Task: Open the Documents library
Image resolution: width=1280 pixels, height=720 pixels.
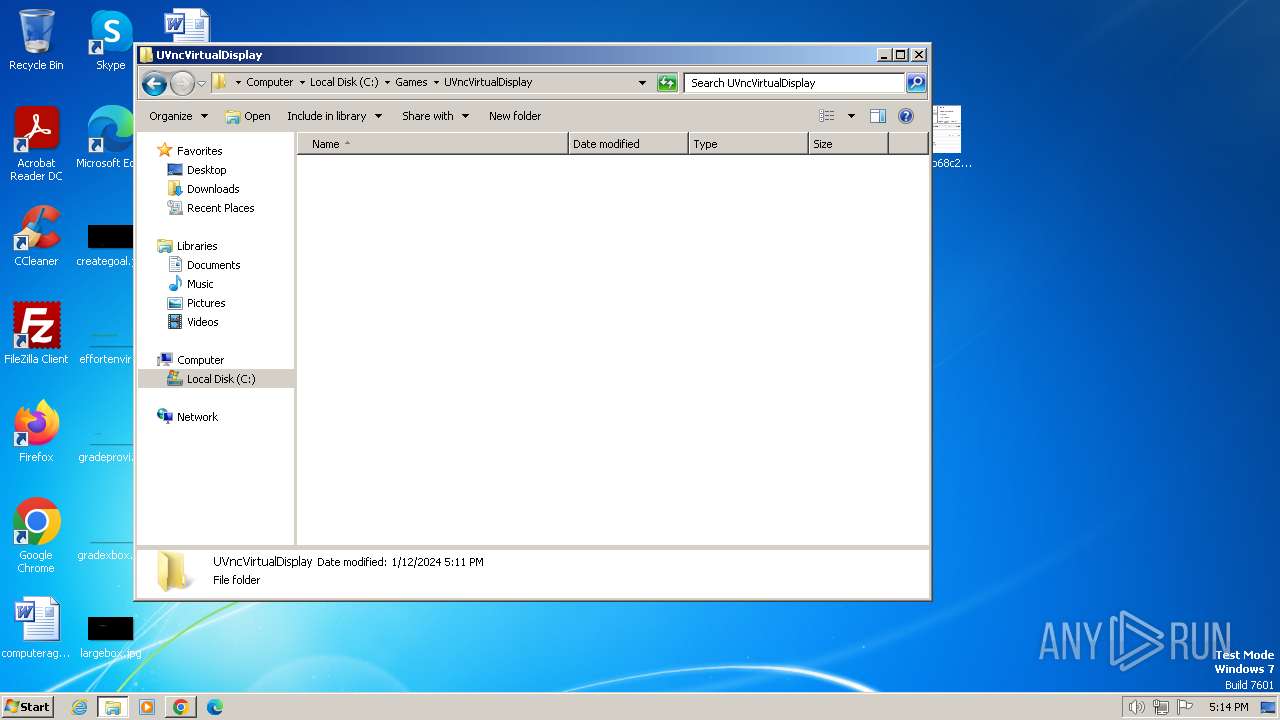Action: pyautogui.click(x=213, y=265)
